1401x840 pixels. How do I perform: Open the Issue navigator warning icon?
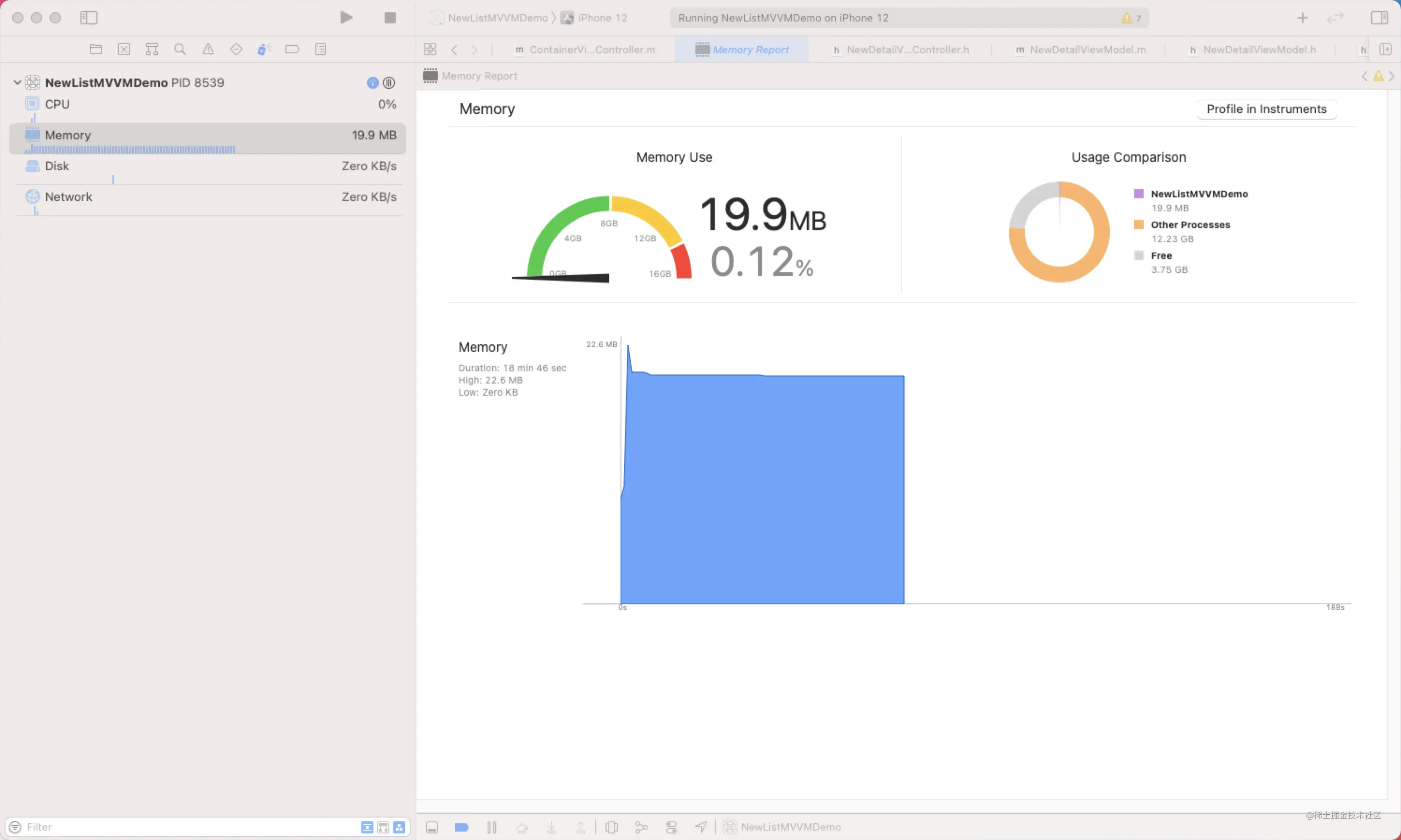[x=208, y=49]
